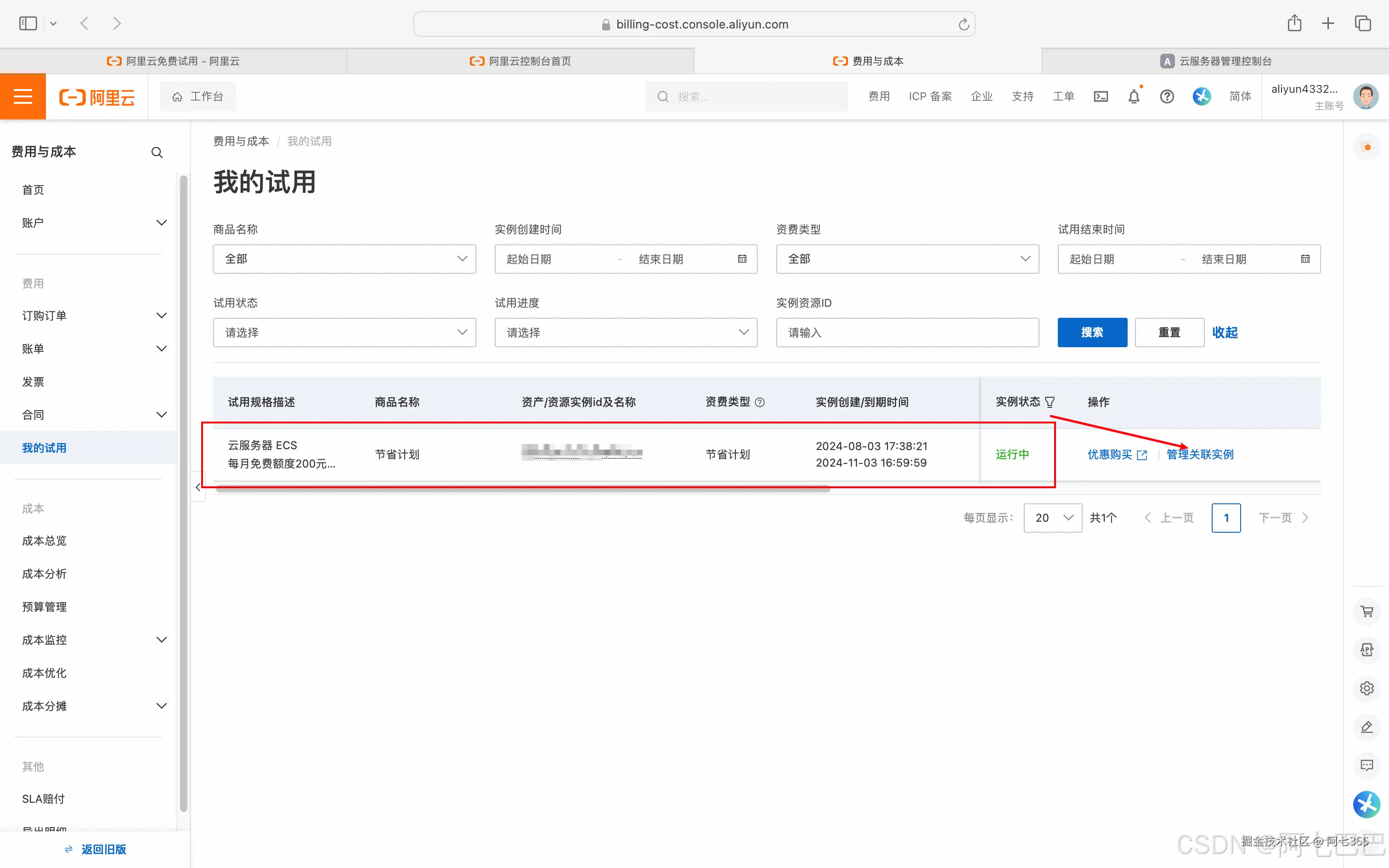Click 工单 in the top navigation
This screenshot has width=1389, height=868.
[1062, 96]
